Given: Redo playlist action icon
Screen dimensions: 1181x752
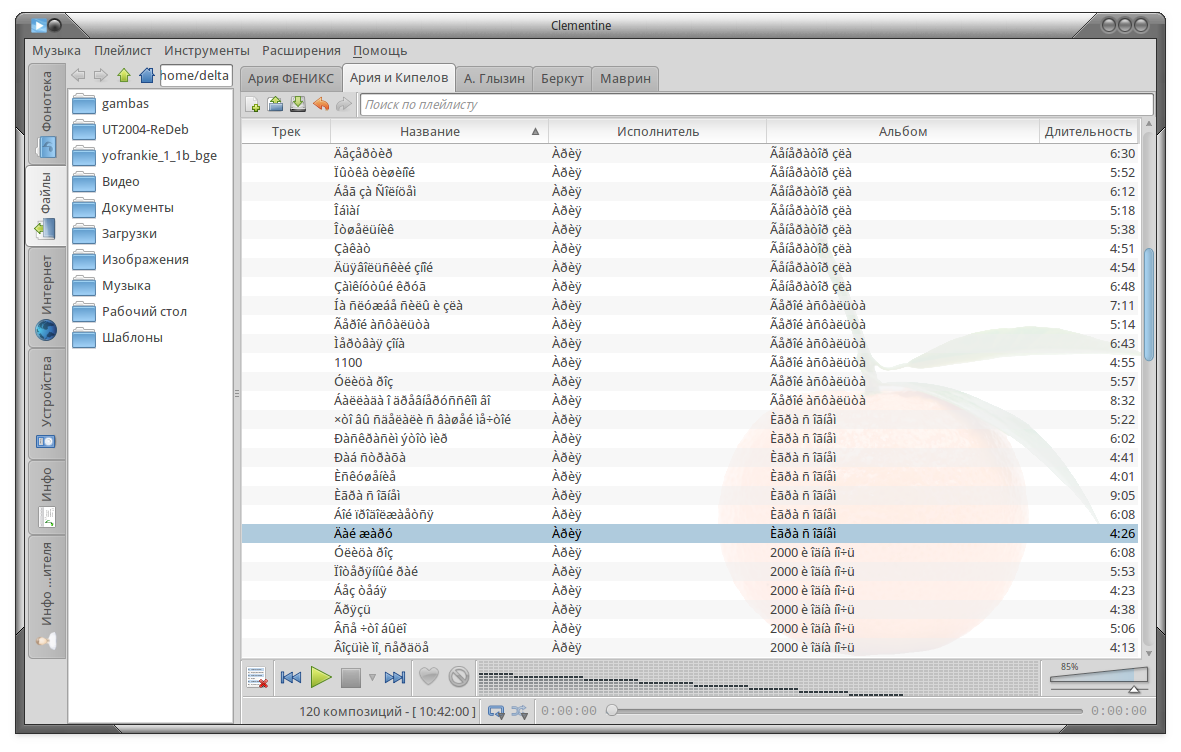Looking at the screenshot, I should point(343,105).
